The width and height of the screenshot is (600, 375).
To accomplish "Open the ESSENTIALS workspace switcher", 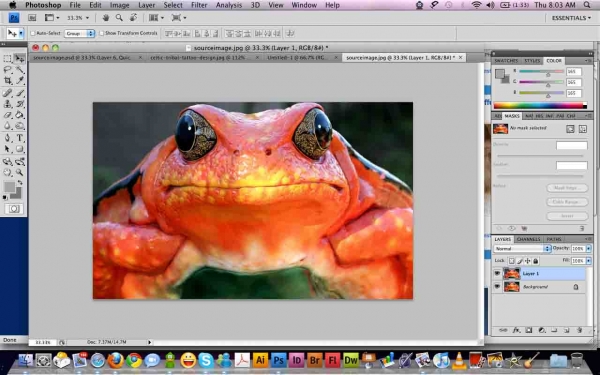I will click(x=571, y=18).
